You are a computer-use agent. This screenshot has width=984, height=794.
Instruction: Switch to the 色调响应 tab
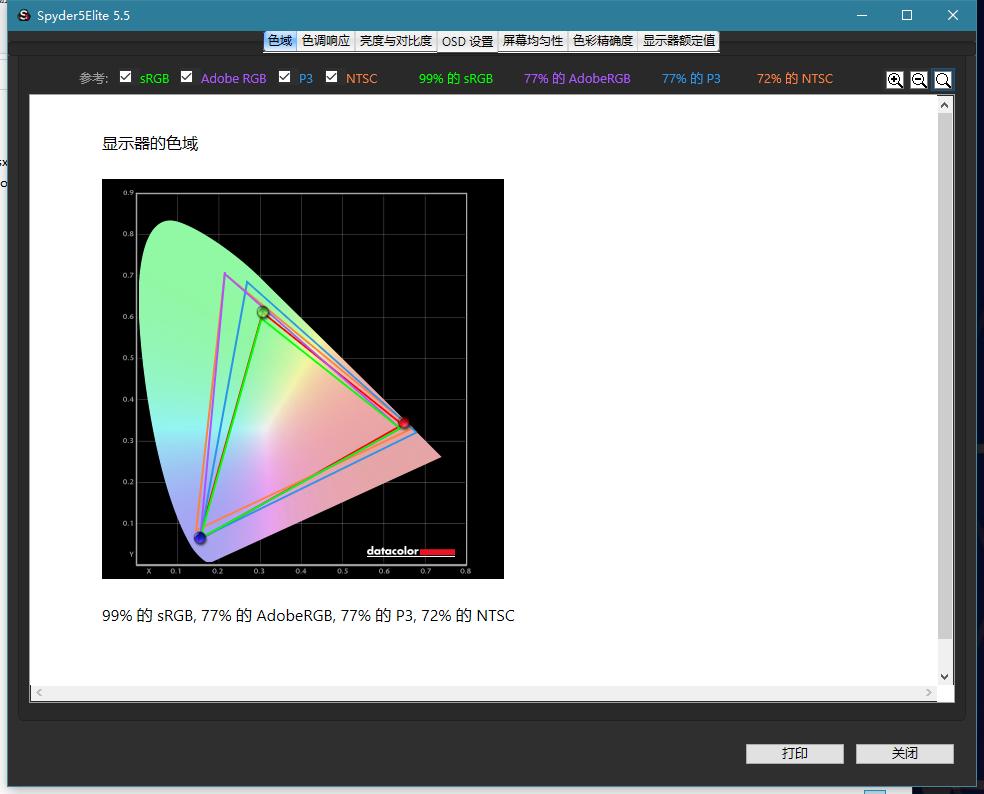click(x=326, y=41)
